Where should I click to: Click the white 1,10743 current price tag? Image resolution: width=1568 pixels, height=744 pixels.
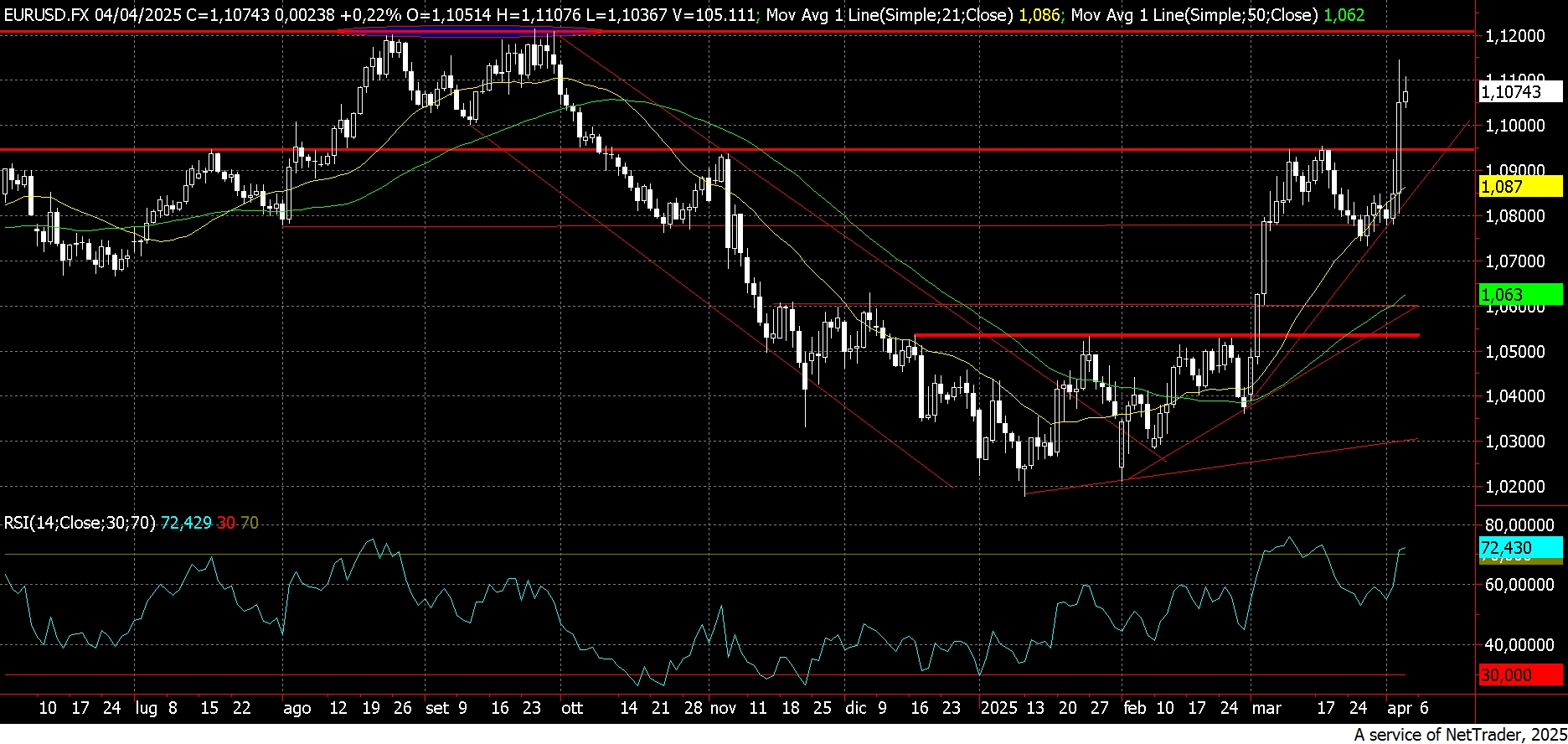[x=1520, y=92]
